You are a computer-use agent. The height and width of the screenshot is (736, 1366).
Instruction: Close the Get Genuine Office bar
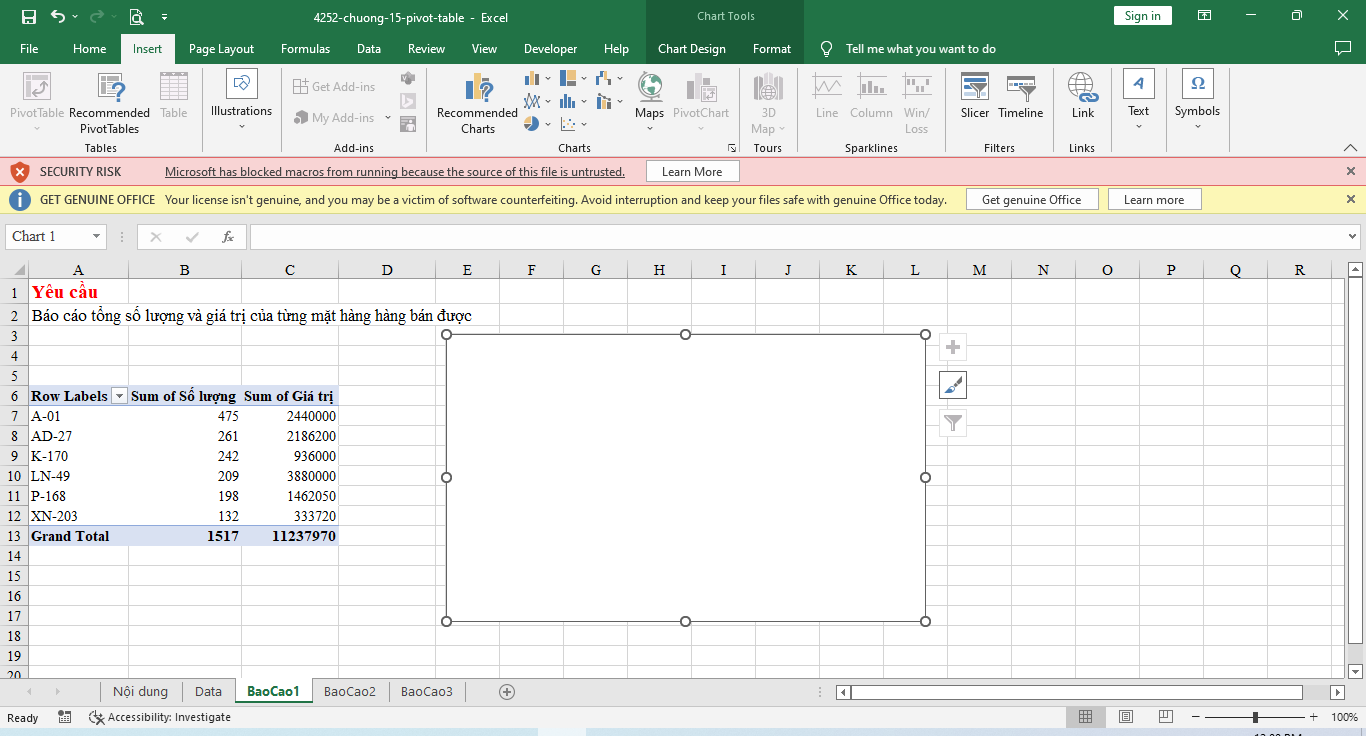[1351, 200]
